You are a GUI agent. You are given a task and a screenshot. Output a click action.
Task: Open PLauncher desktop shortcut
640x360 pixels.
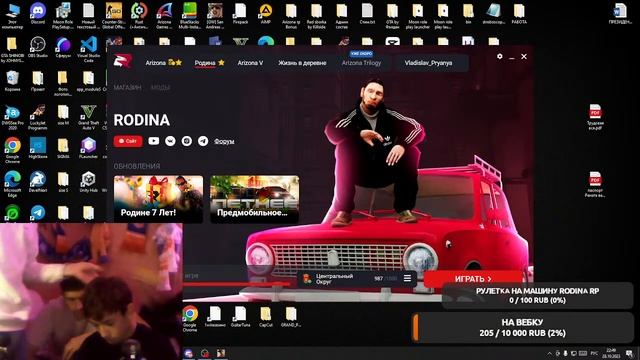pyautogui.click(x=88, y=148)
